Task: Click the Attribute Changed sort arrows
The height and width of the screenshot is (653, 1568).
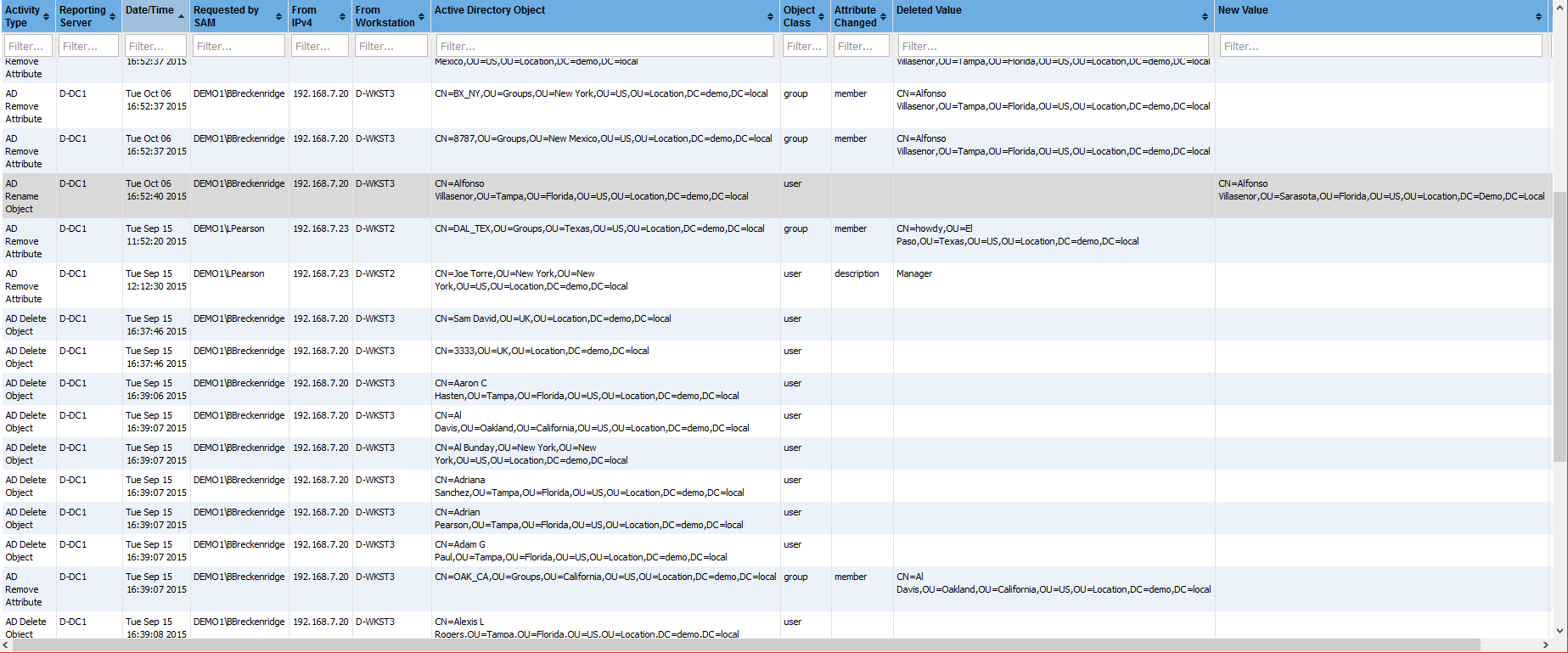Action: (x=884, y=17)
